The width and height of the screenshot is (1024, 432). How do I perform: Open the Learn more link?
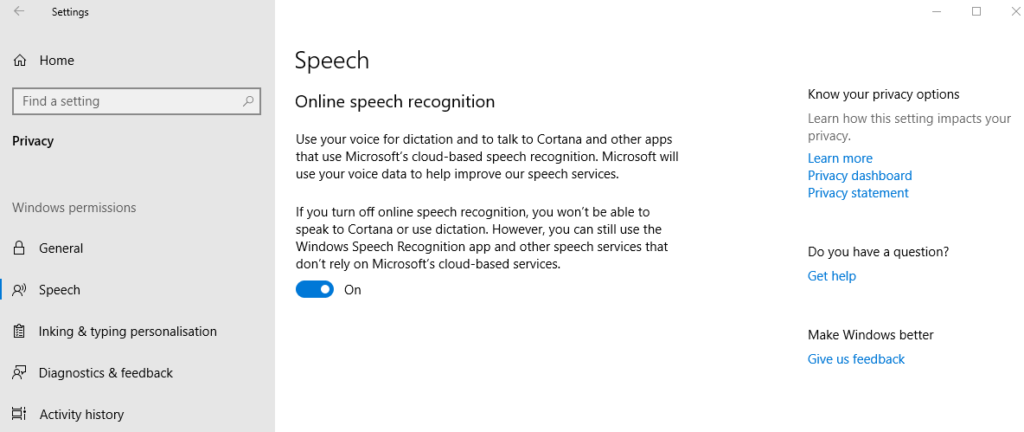click(x=840, y=158)
